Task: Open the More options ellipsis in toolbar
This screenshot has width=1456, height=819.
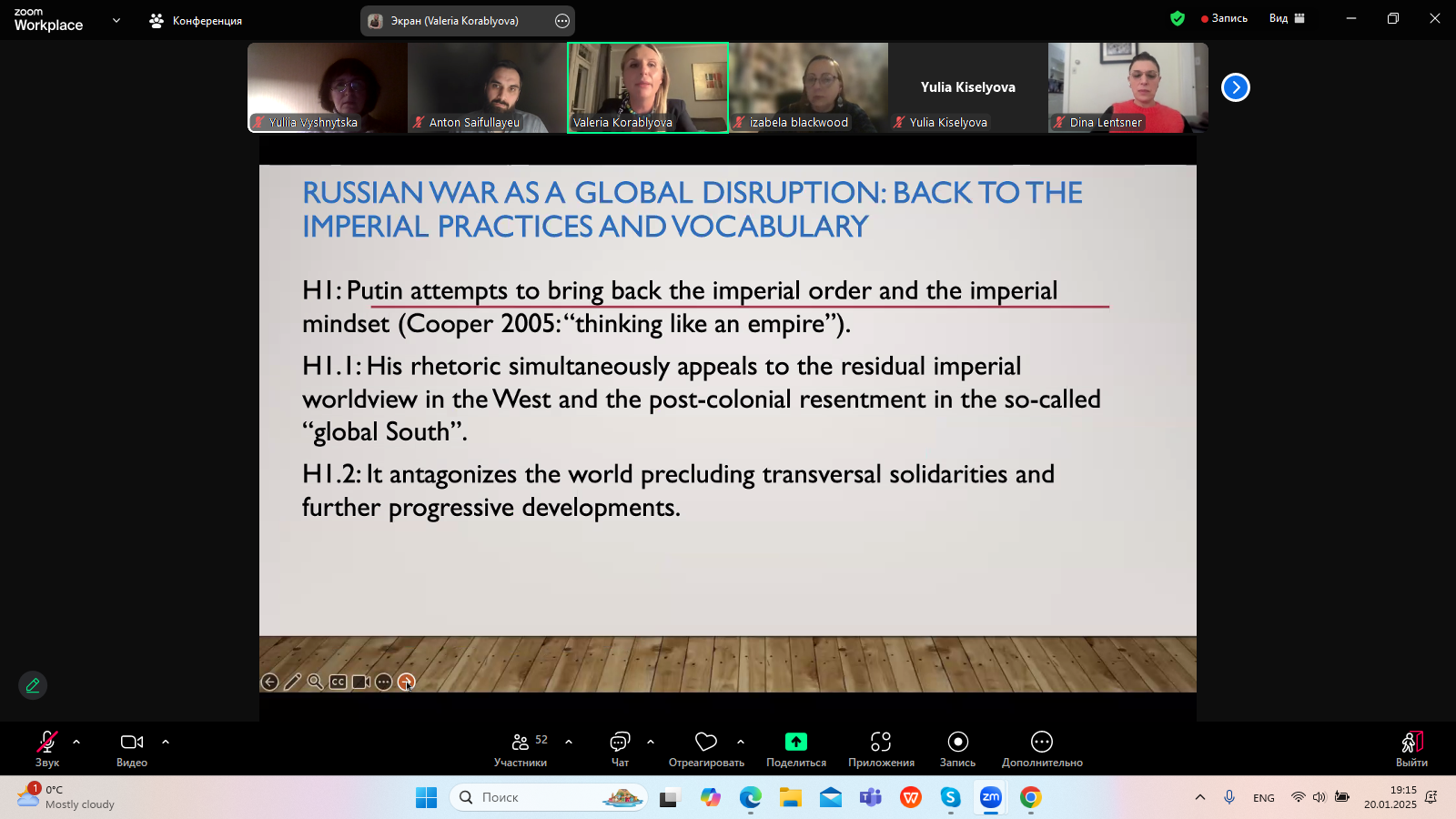Action: click(x=1042, y=743)
